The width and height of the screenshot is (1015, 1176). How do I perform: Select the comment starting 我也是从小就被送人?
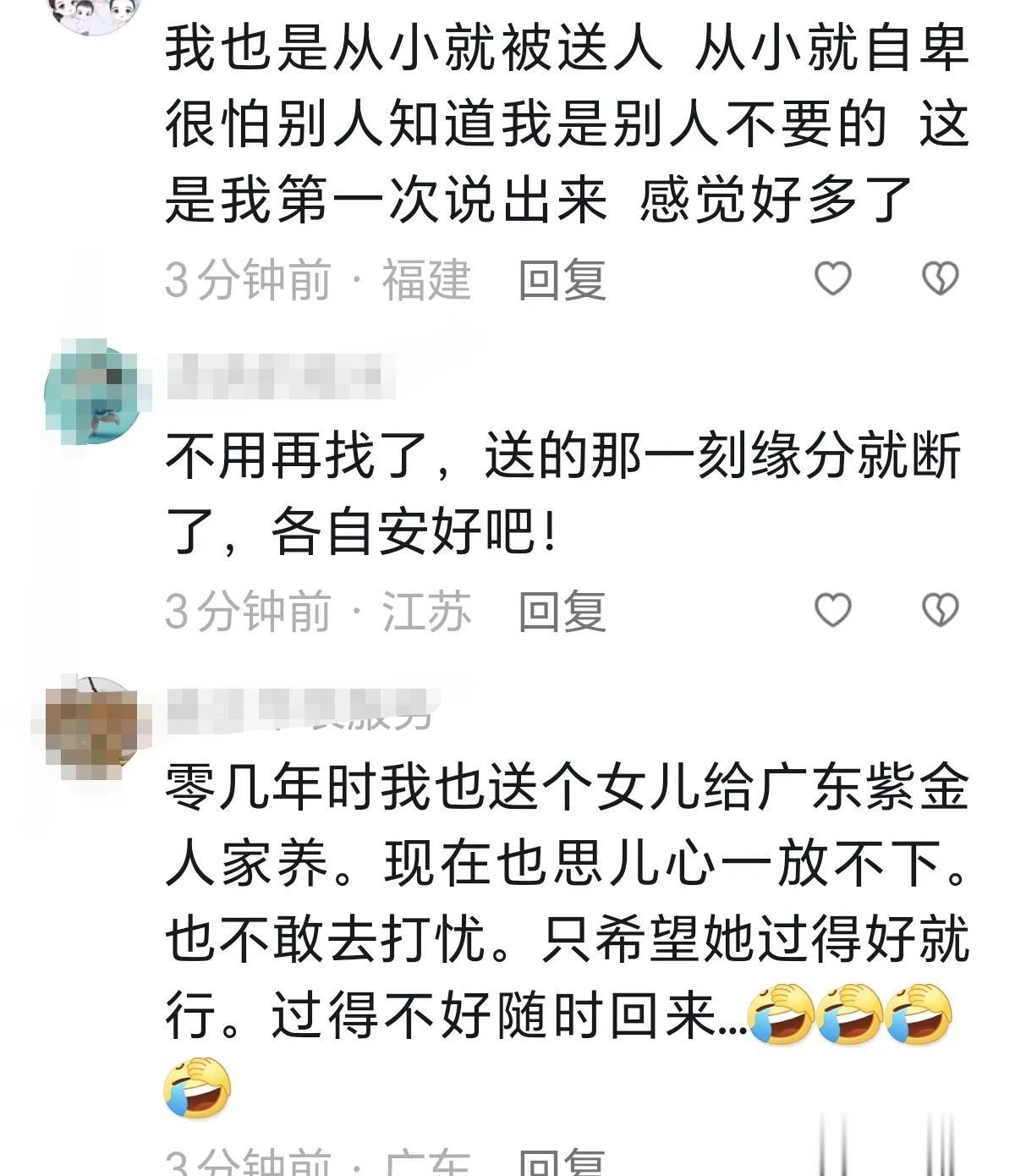(x=567, y=124)
